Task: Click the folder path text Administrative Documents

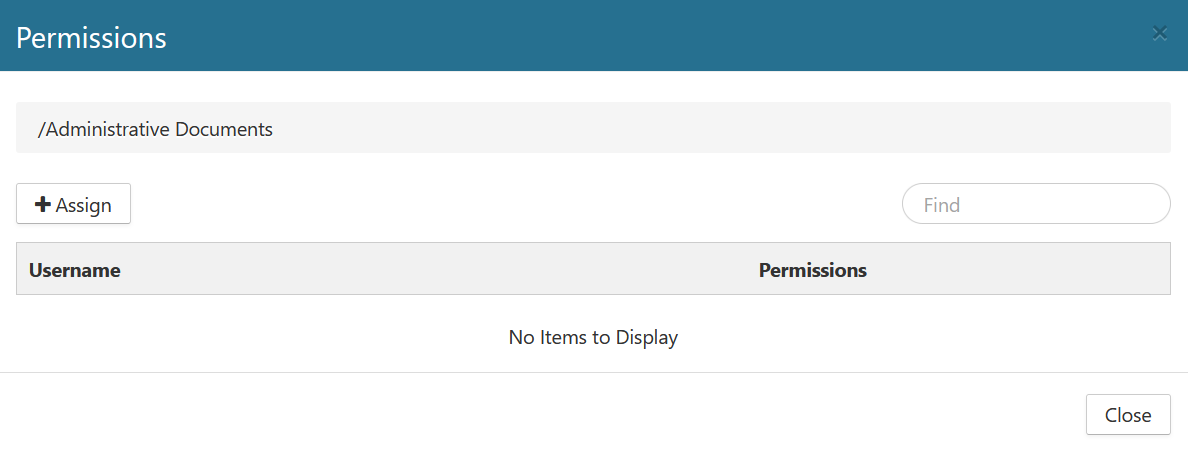Action: click(155, 129)
